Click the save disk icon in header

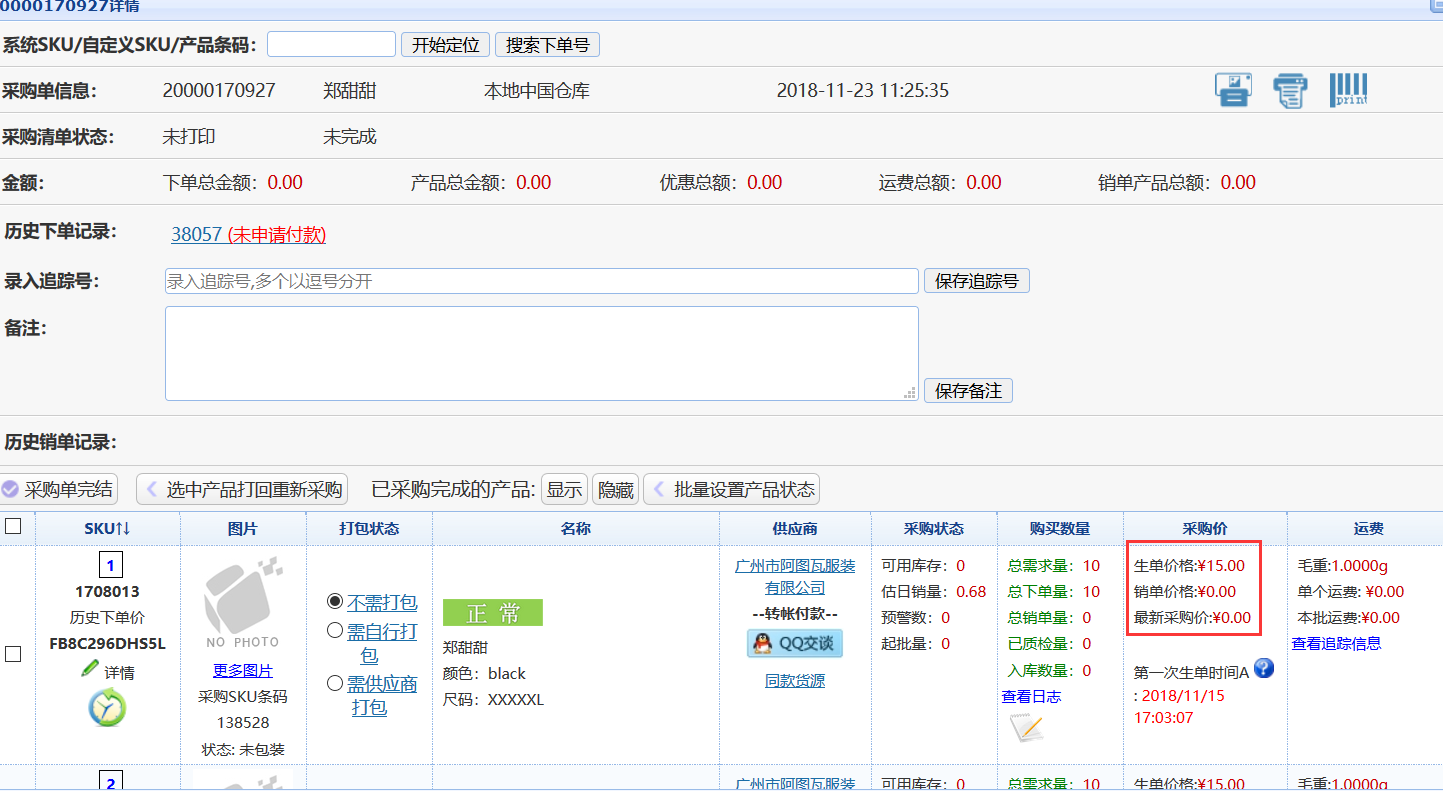click(x=1234, y=90)
